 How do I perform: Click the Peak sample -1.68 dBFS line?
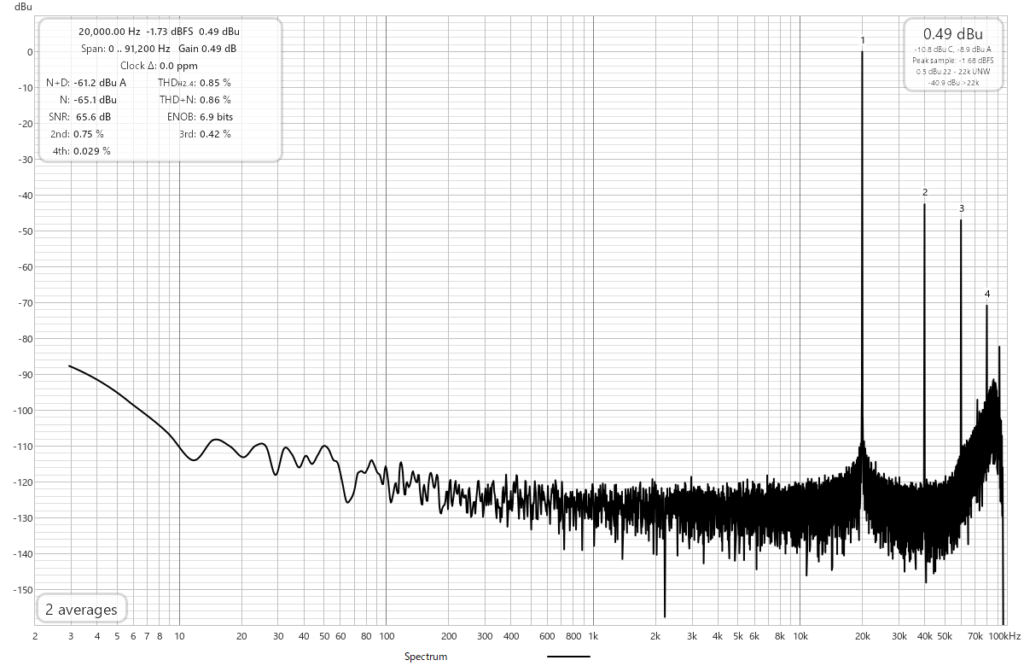952,61
